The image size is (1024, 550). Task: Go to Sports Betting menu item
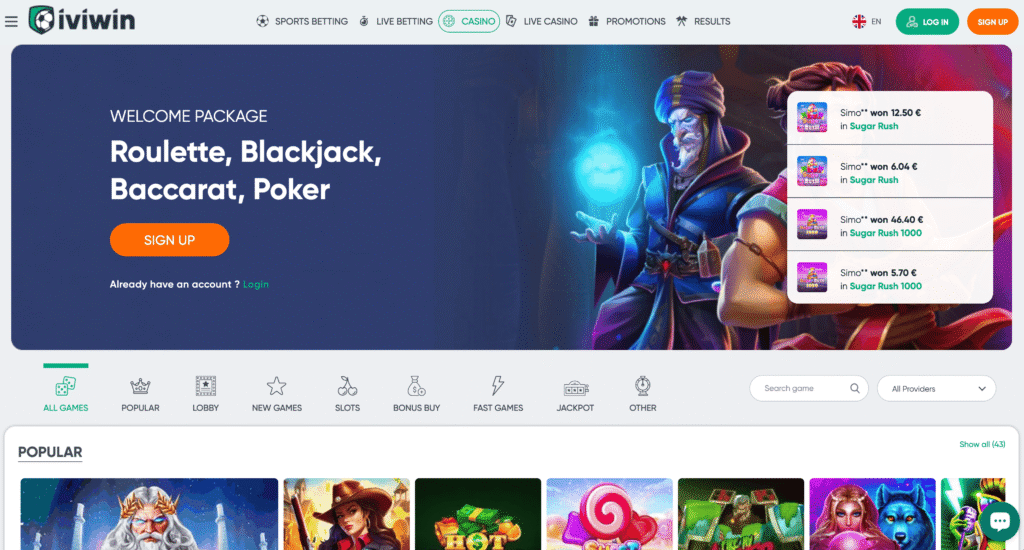pos(302,22)
